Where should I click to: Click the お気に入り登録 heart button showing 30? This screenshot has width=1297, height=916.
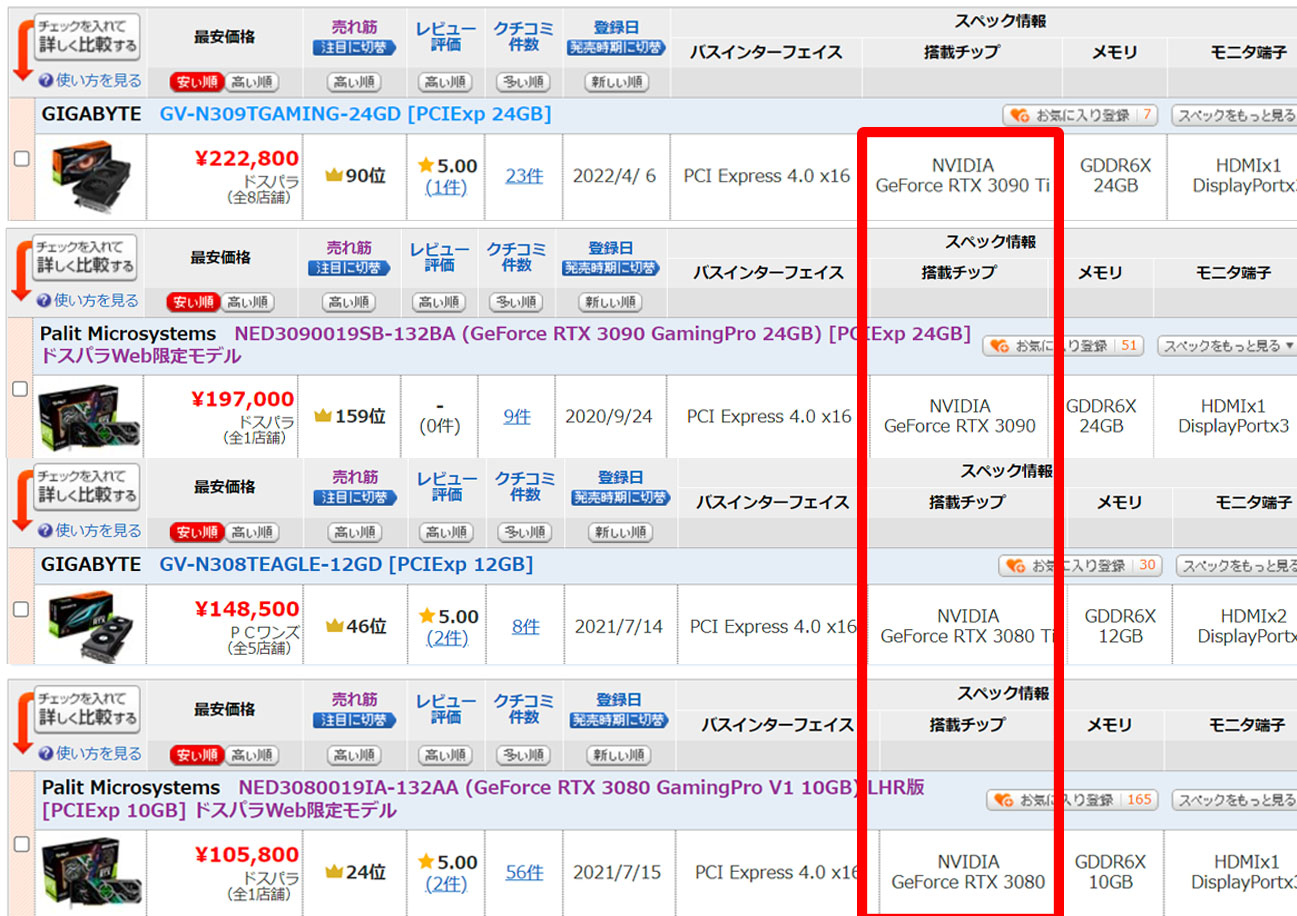1081,566
